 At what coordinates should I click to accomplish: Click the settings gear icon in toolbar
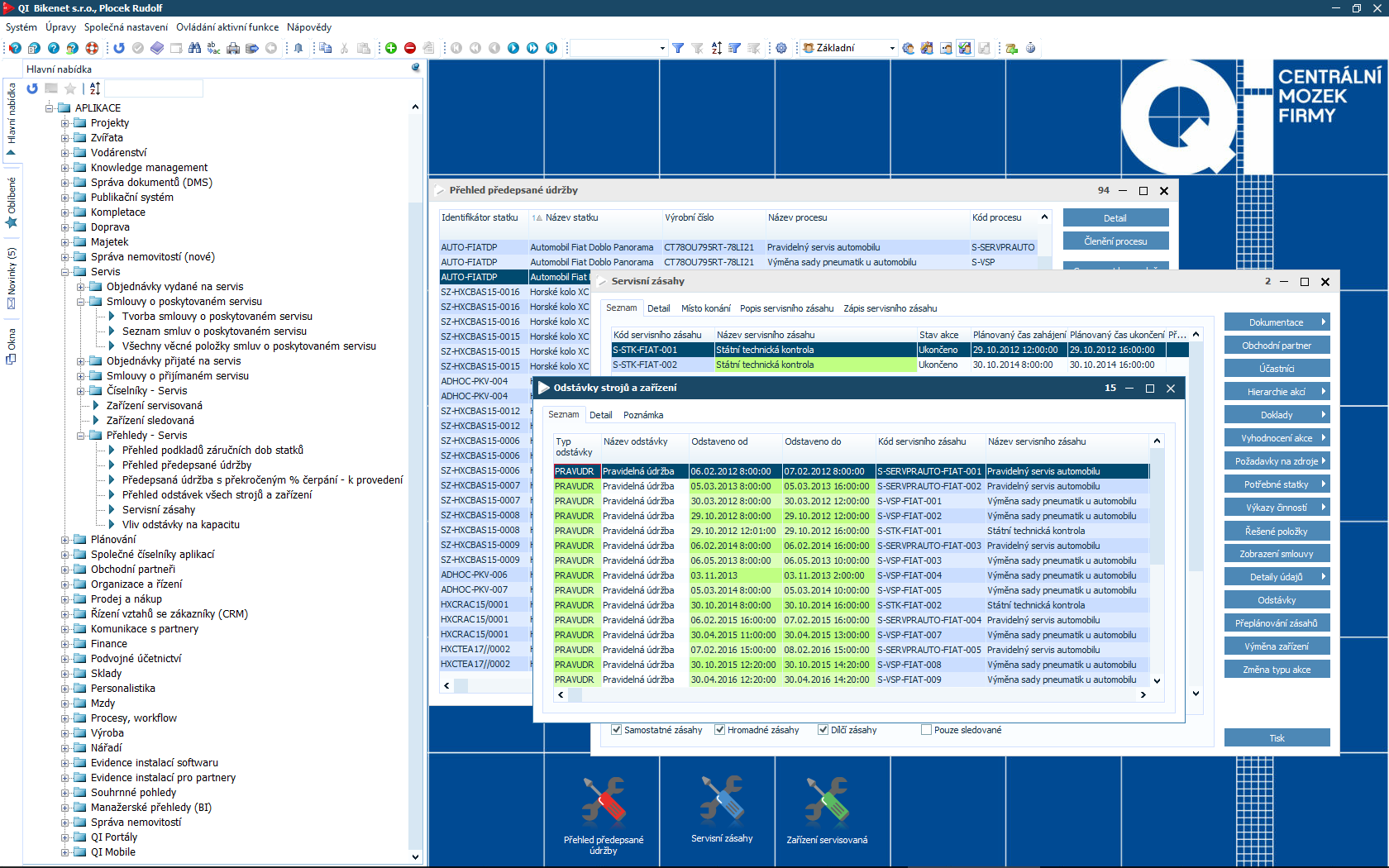[x=781, y=48]
